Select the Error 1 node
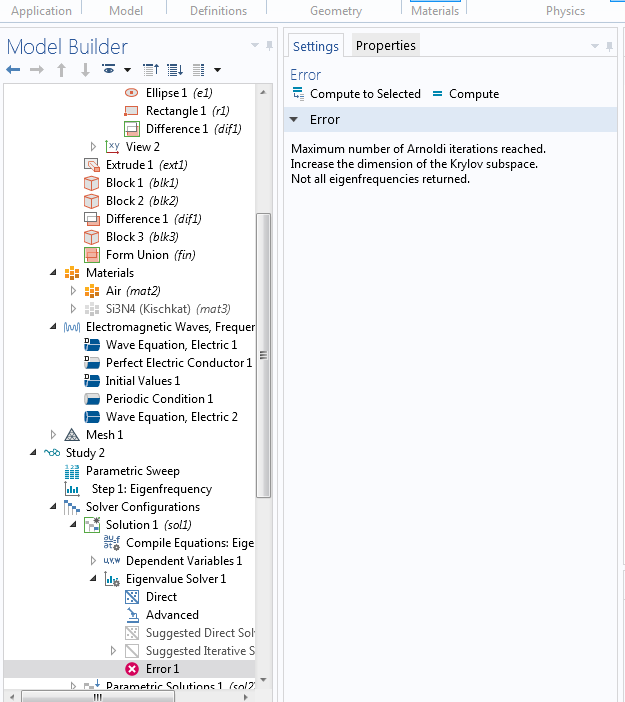The height and width of the screenshot is (702, 625). click(x=162, y=669)
